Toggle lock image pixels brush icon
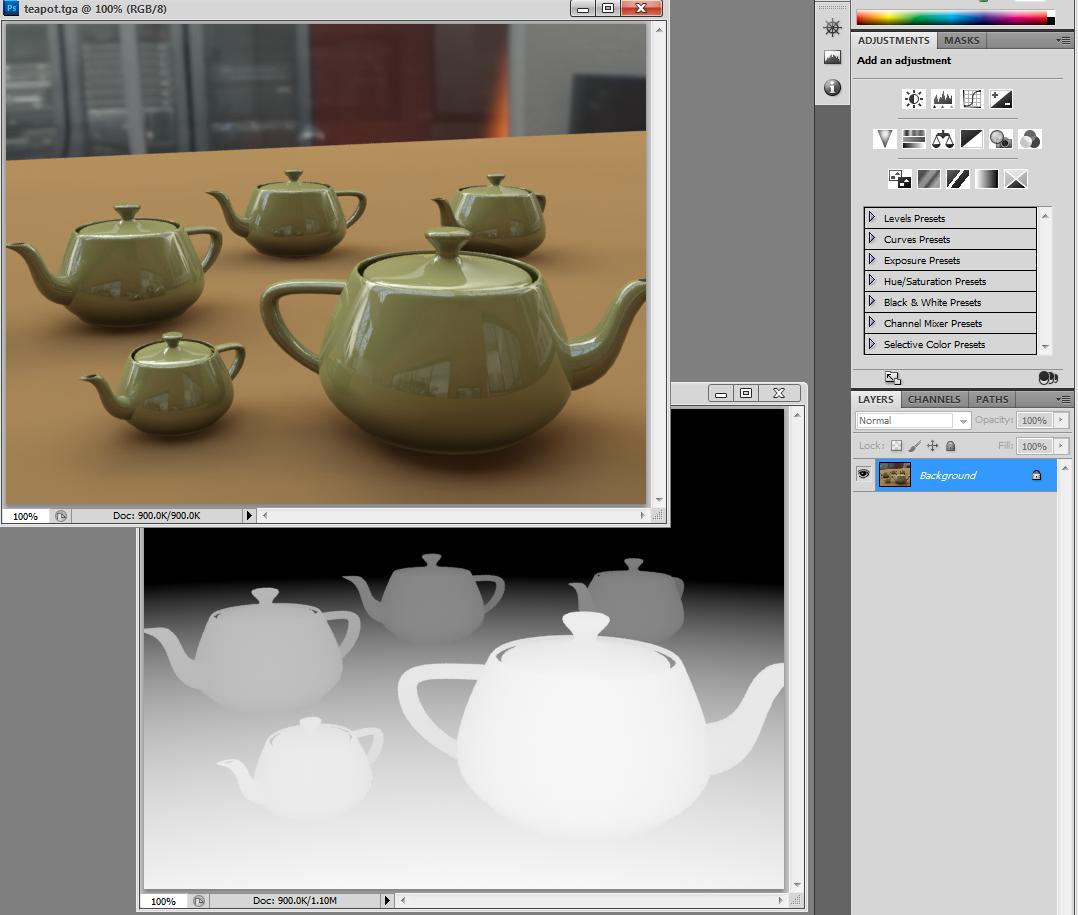 (914, 445)
